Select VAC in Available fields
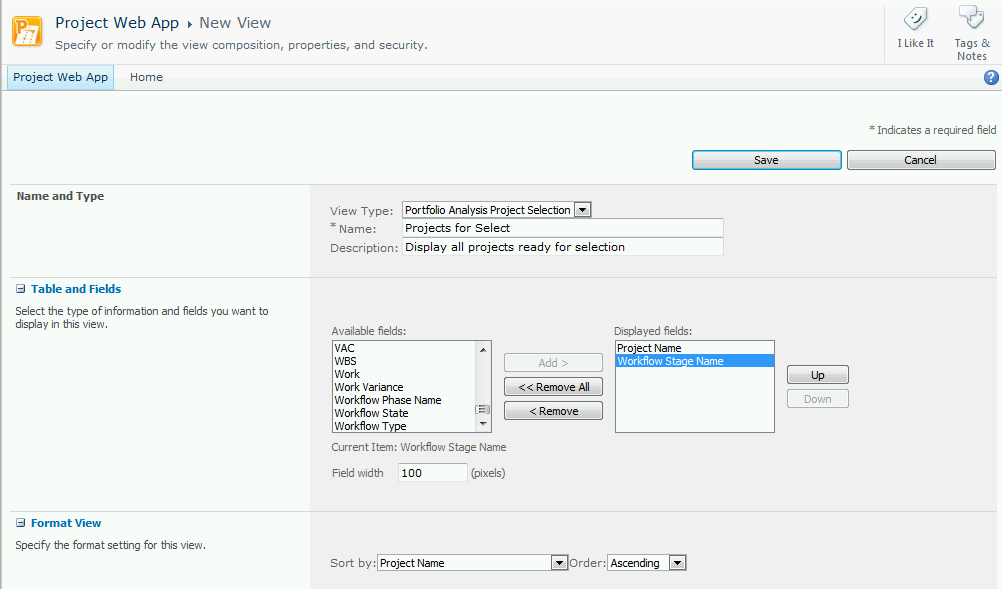Screen dimensions: 1002x589 click(405, 348)
